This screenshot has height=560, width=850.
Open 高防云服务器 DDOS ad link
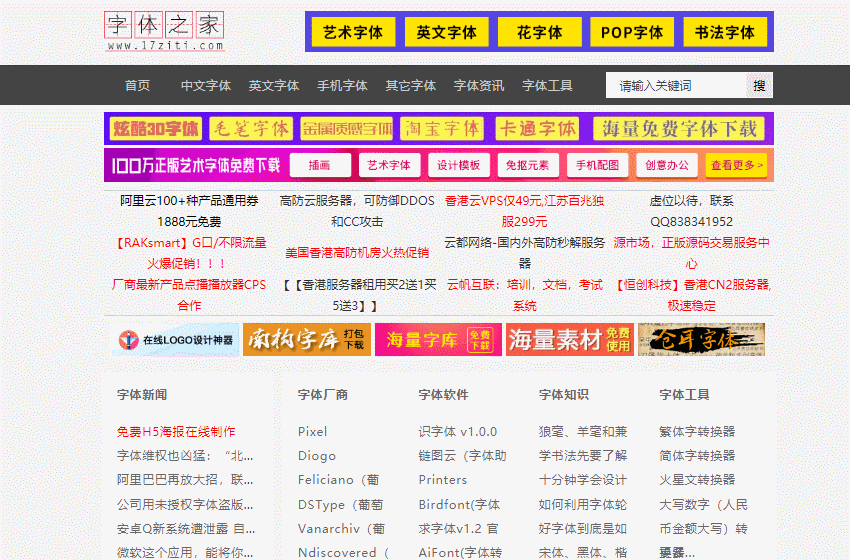(357, 211)
